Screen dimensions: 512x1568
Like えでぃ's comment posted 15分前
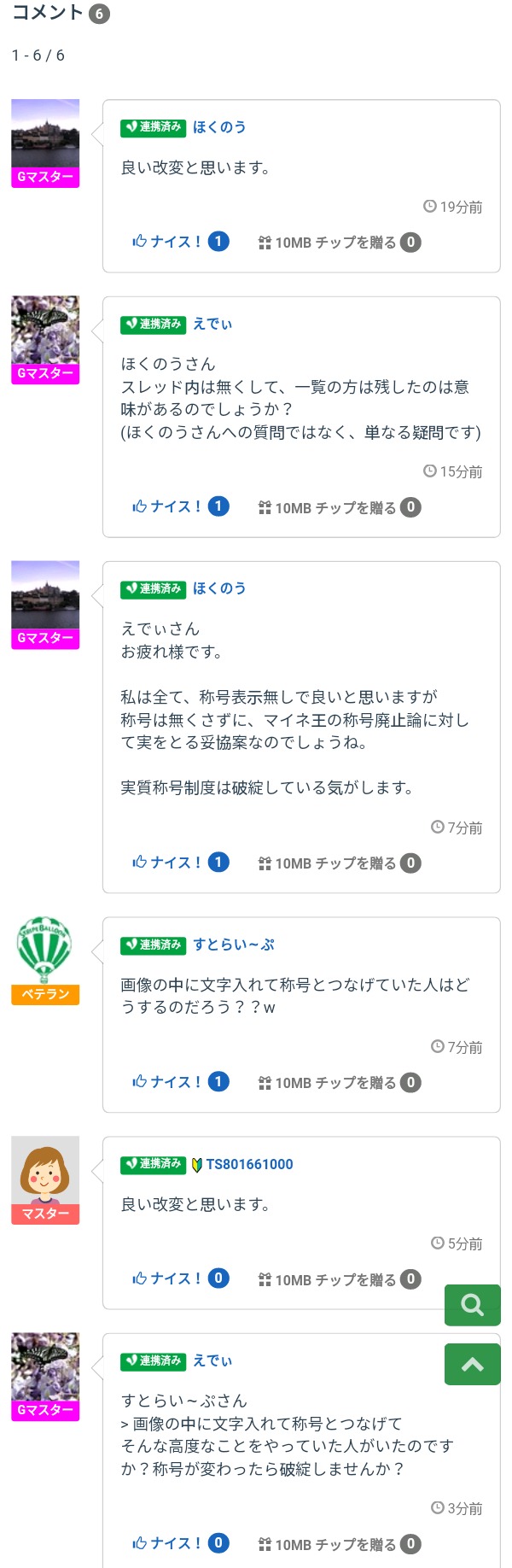pos(167,506)
